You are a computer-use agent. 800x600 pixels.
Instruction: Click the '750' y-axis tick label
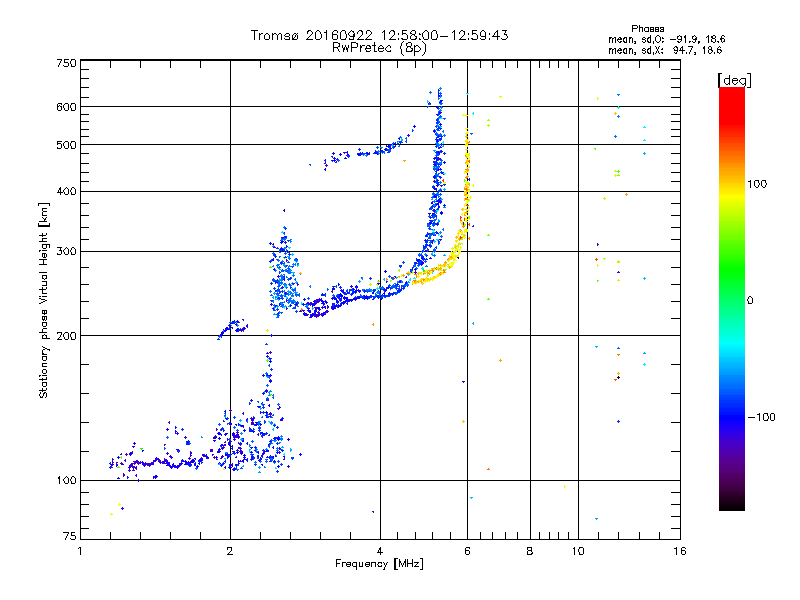click(x=66, y=63)
